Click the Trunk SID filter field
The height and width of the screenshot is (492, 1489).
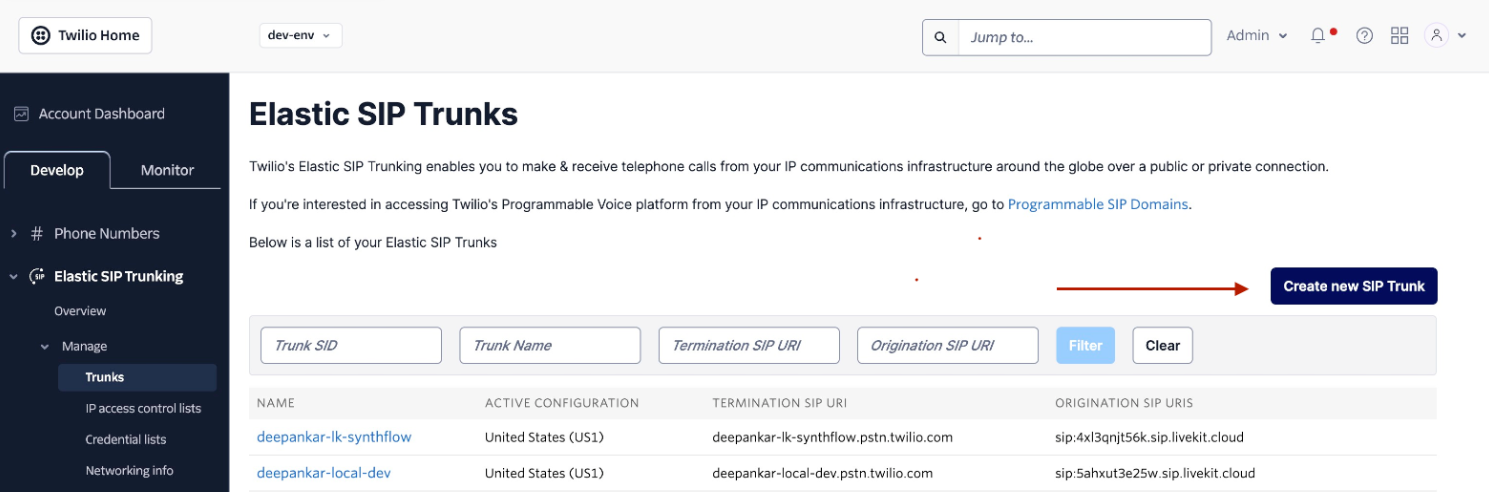tap(351, 345)
